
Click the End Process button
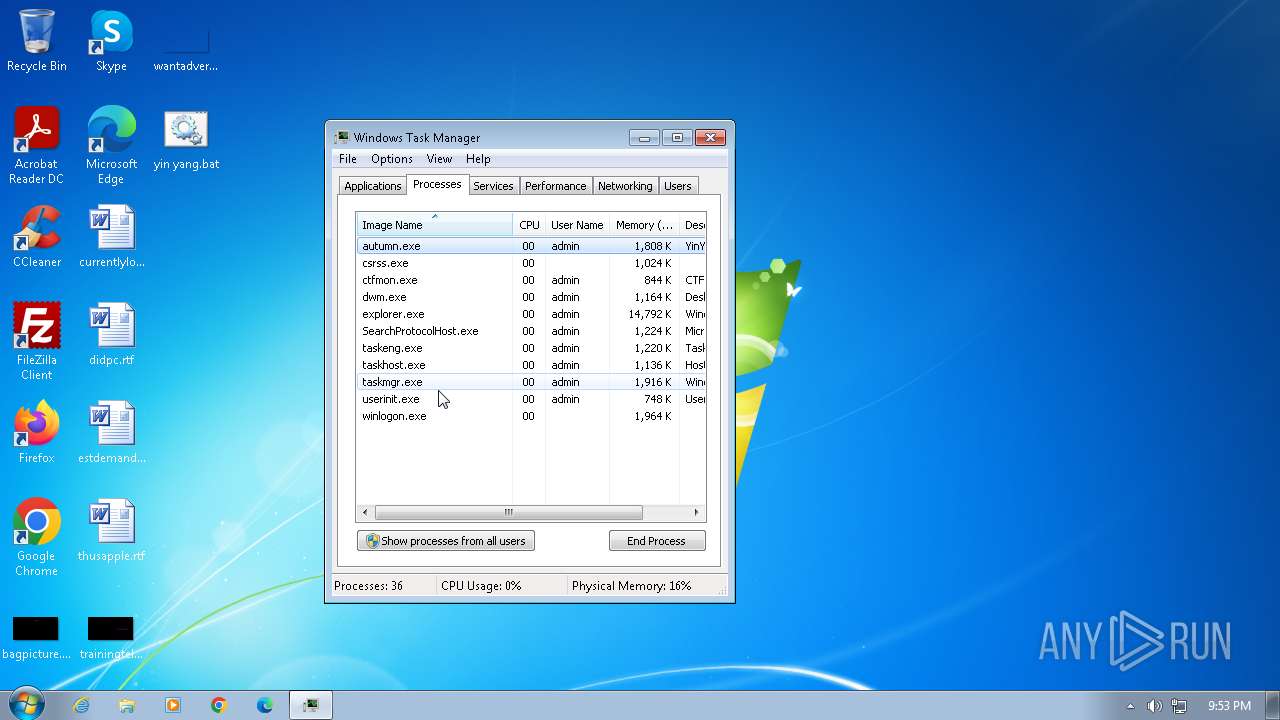coord(657,541)
